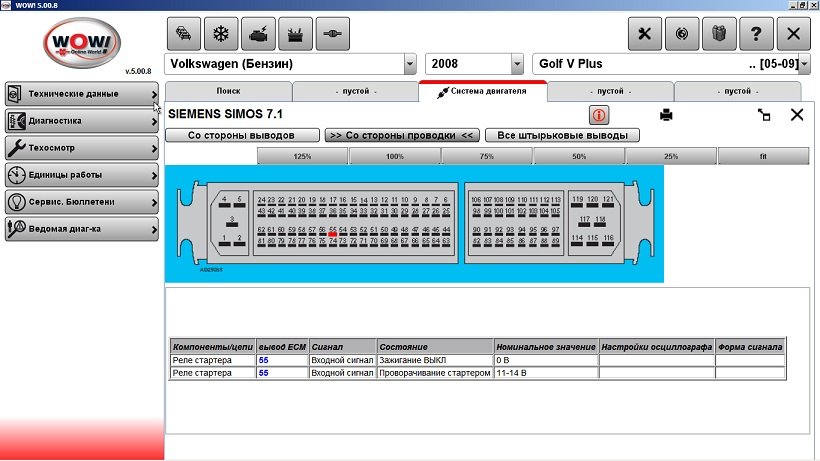Open 'Диагностика' in the sidebar
This screenshot has height=461, width=820.
pyautogui.click(x=81, y=121)
